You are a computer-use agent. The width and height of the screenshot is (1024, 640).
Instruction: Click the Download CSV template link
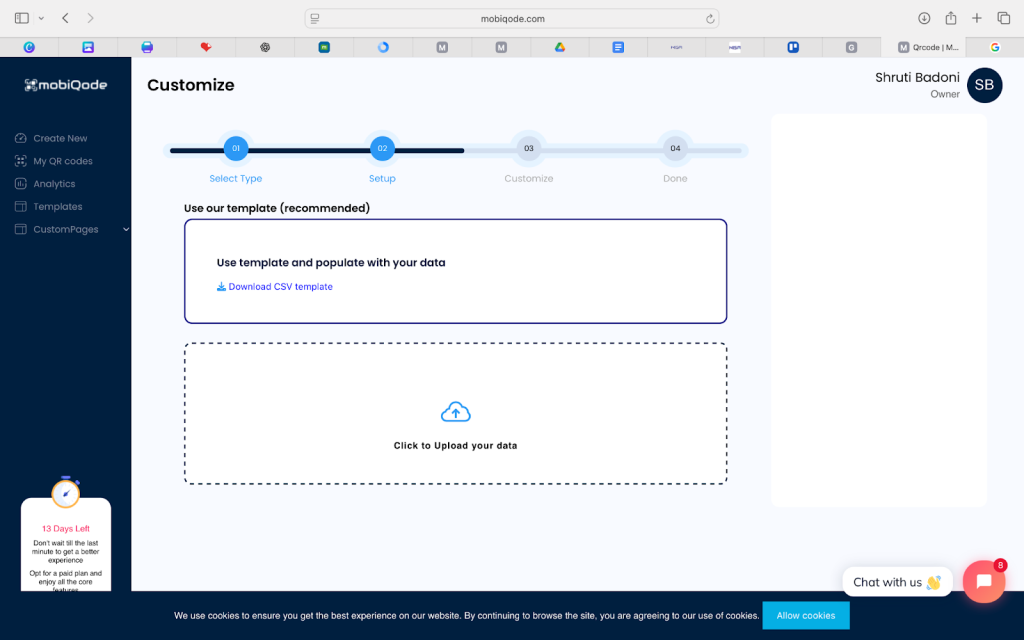click(280, 287)
